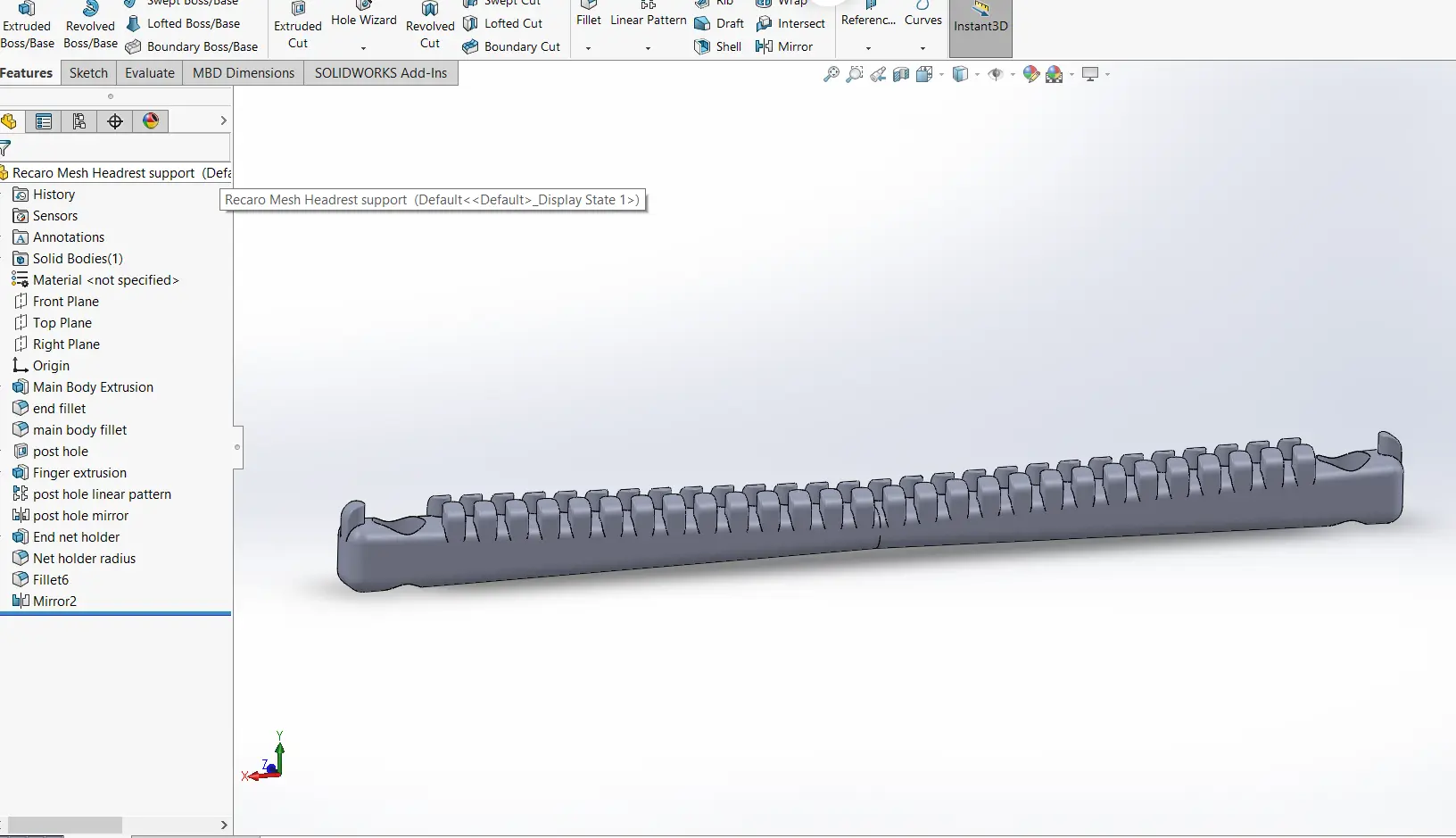Open the View Orientation dropdown arrow
Viewport: 1456px width, 838px height.
click(x=941, y=74)
